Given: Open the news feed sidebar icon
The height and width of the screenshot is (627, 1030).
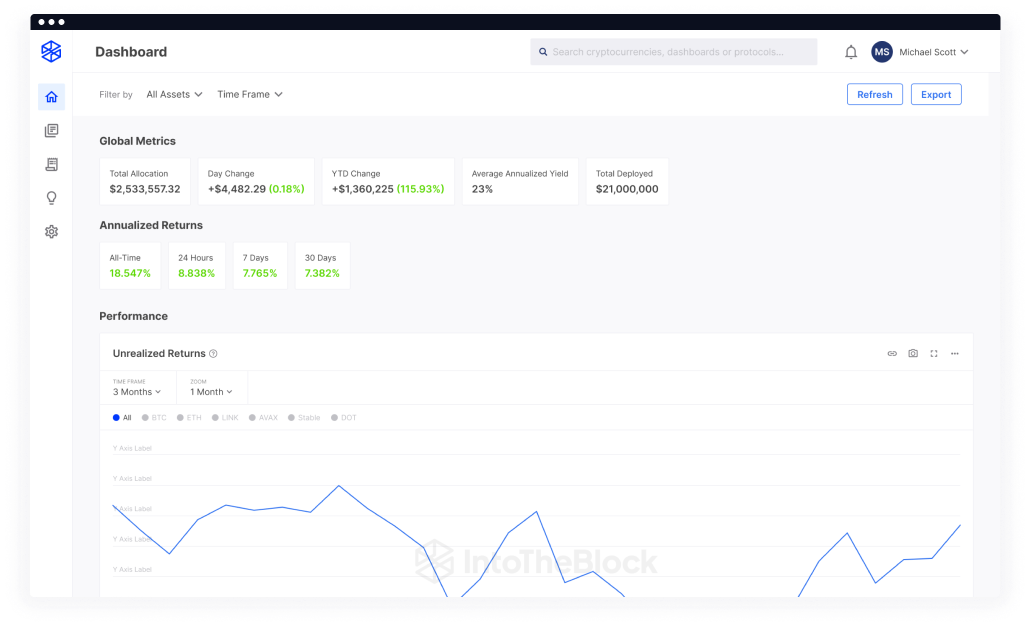Looking at the screenshot, I should pos(51,131).
